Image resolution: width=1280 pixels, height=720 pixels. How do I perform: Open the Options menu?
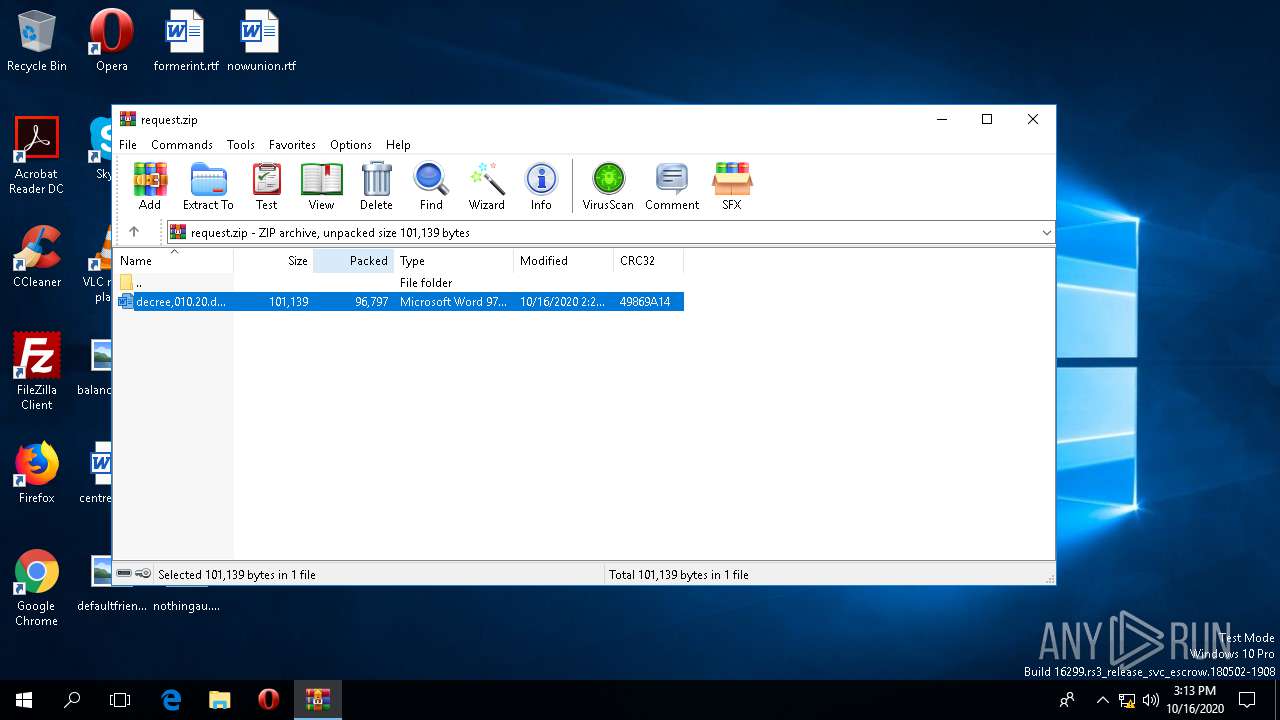pyautogui.click(x=351, y=145)
